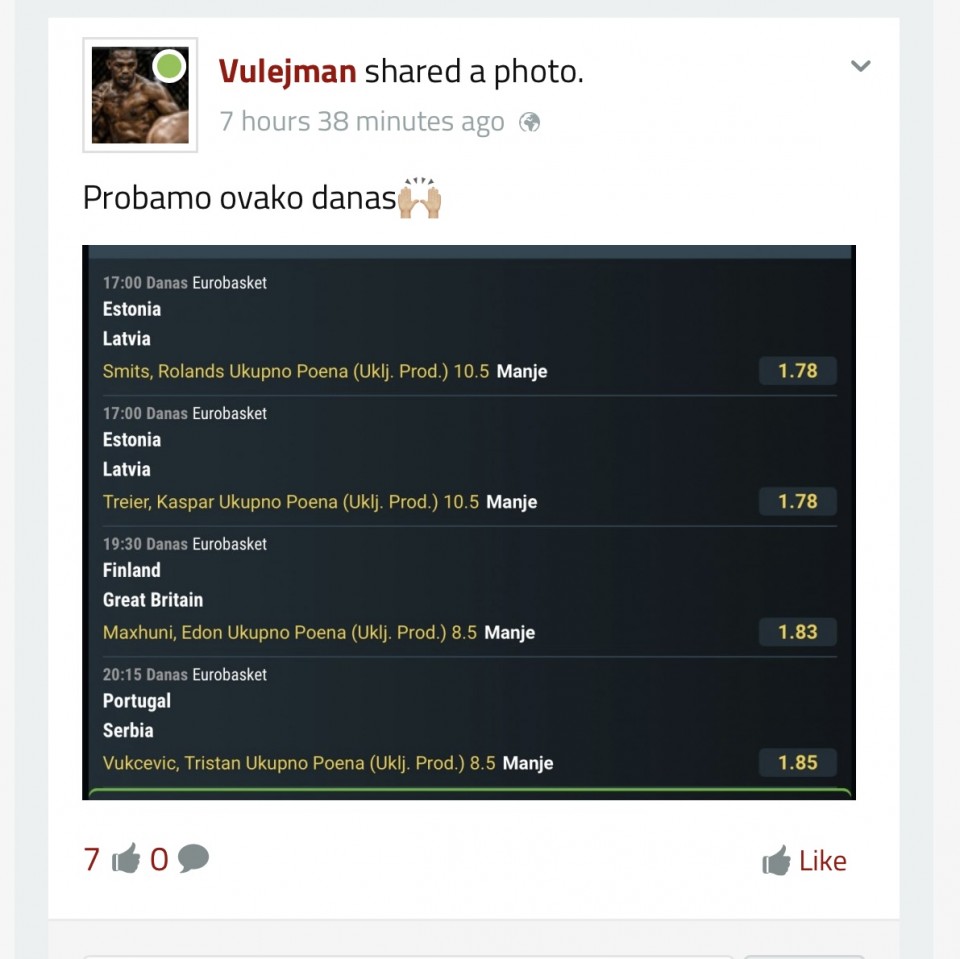Image resolution: width=960 pixels, height=959 pixels.
Task: Click the raised hands emoji
Action: 419,198
